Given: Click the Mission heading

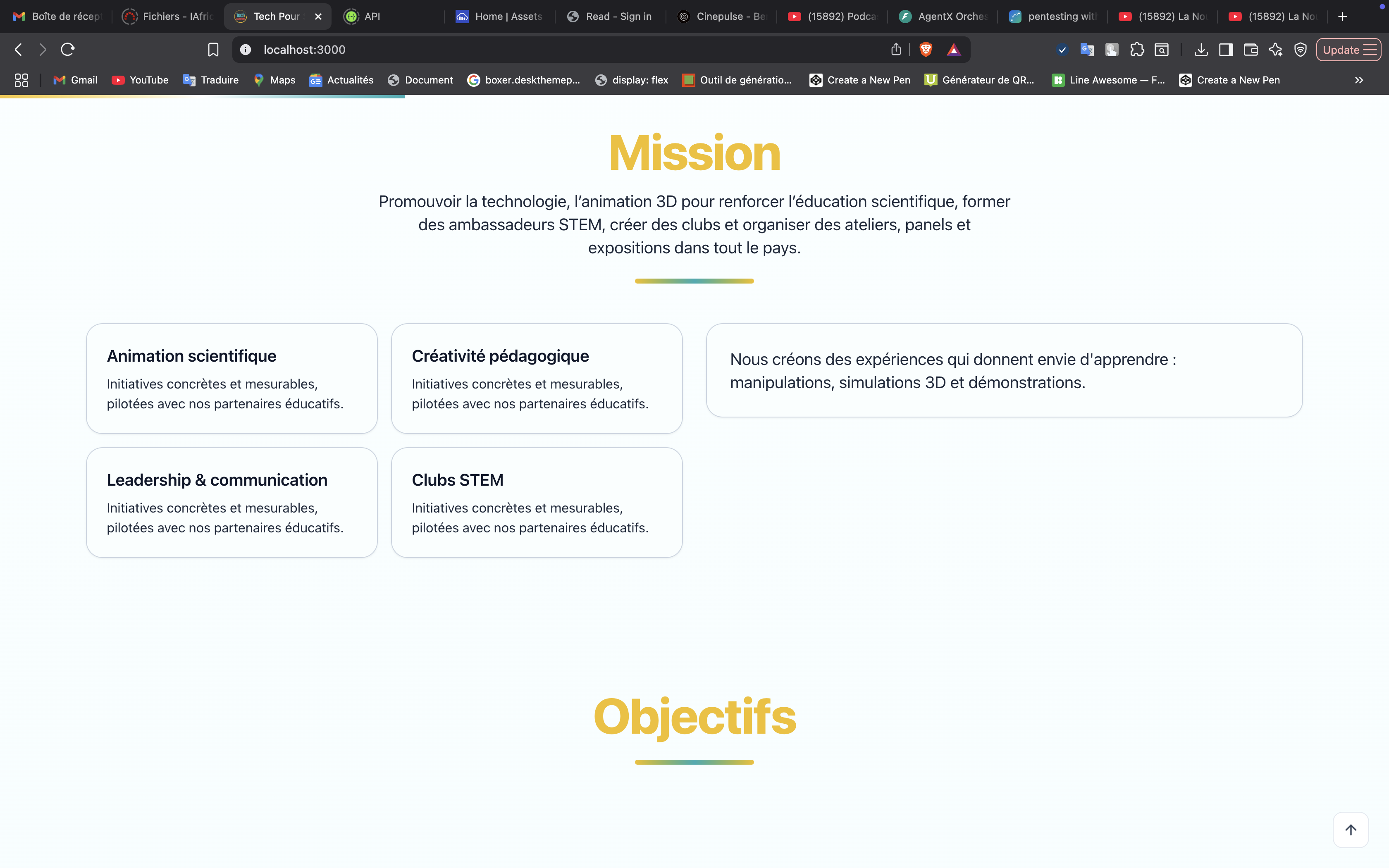Looking at the screenshot, I should tap(694, 153).
